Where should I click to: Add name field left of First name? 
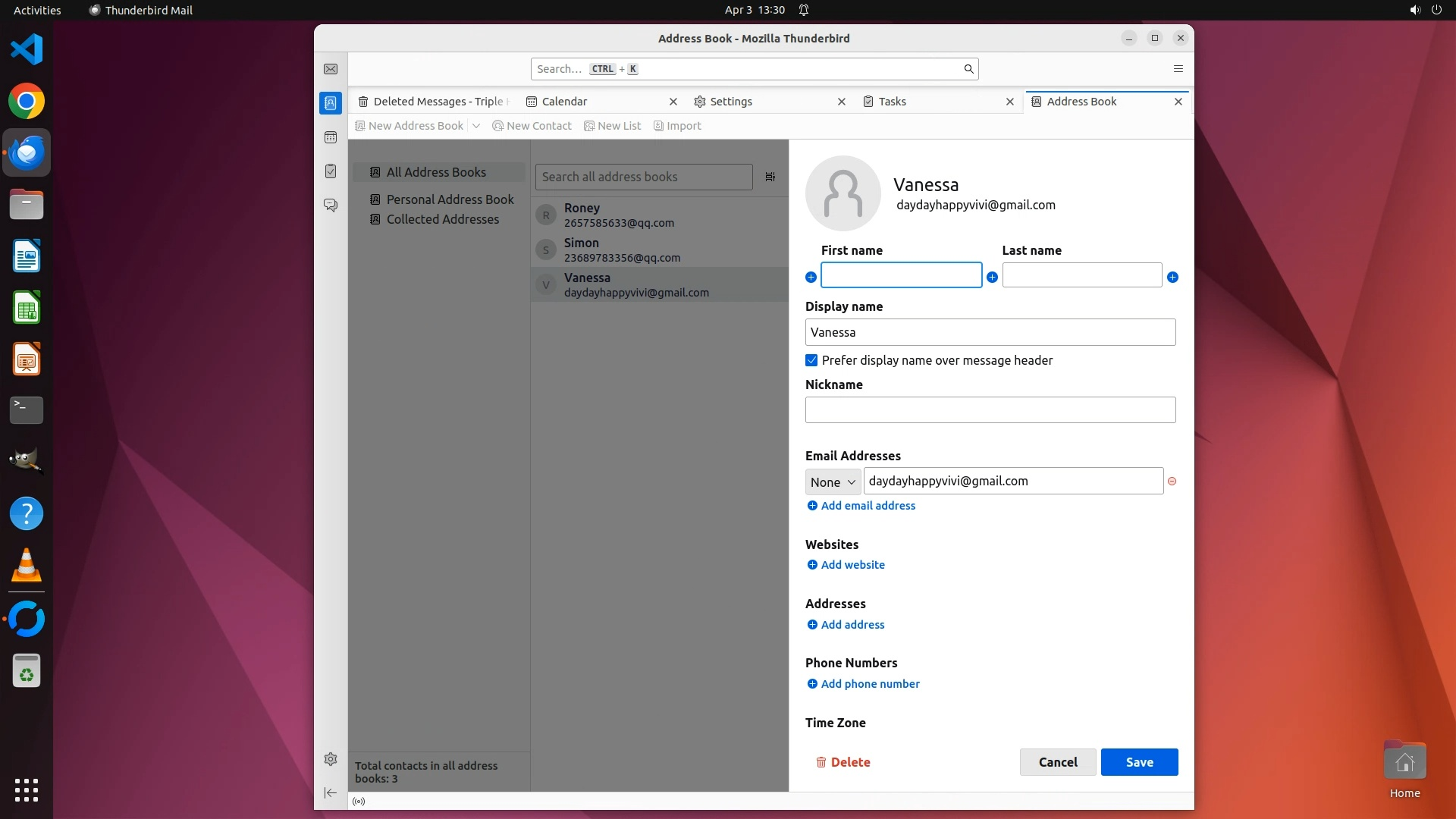(x=811, y=278)
